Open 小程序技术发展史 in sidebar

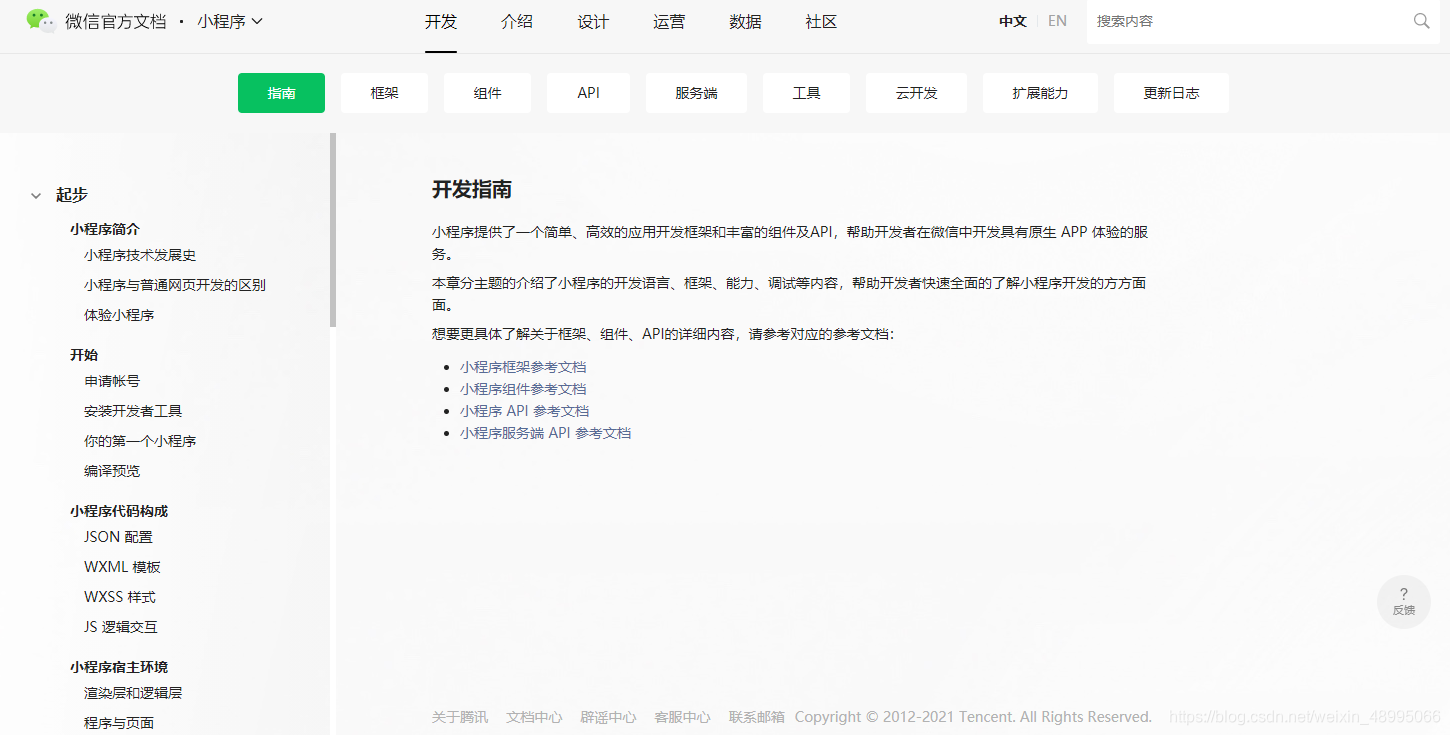[x=140, y=255]
